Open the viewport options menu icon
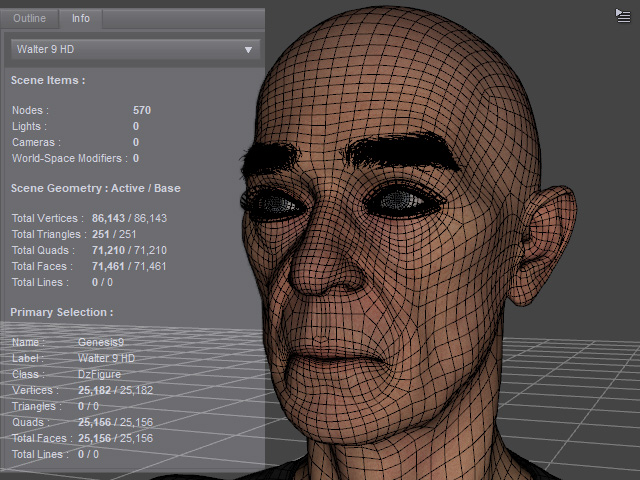640x480 pixels. [623, 16]
